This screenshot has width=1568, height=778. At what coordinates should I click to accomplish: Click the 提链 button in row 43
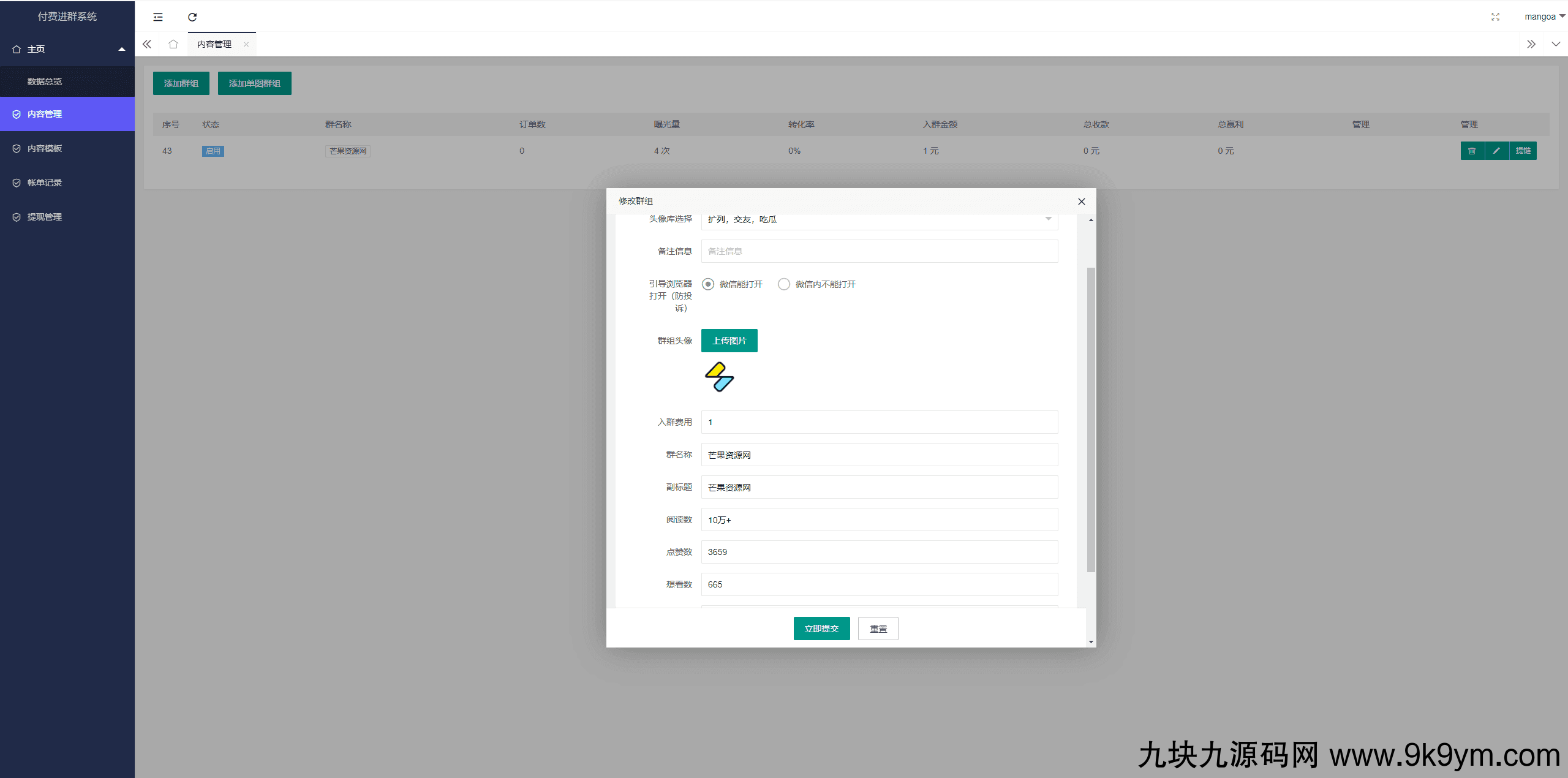click(x=1523, y=151)
